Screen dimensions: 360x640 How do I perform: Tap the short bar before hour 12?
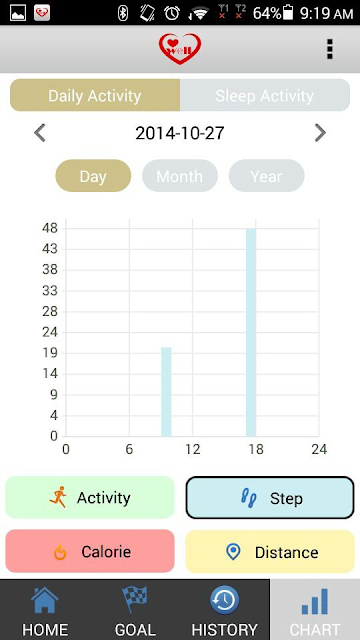[166, 392]
